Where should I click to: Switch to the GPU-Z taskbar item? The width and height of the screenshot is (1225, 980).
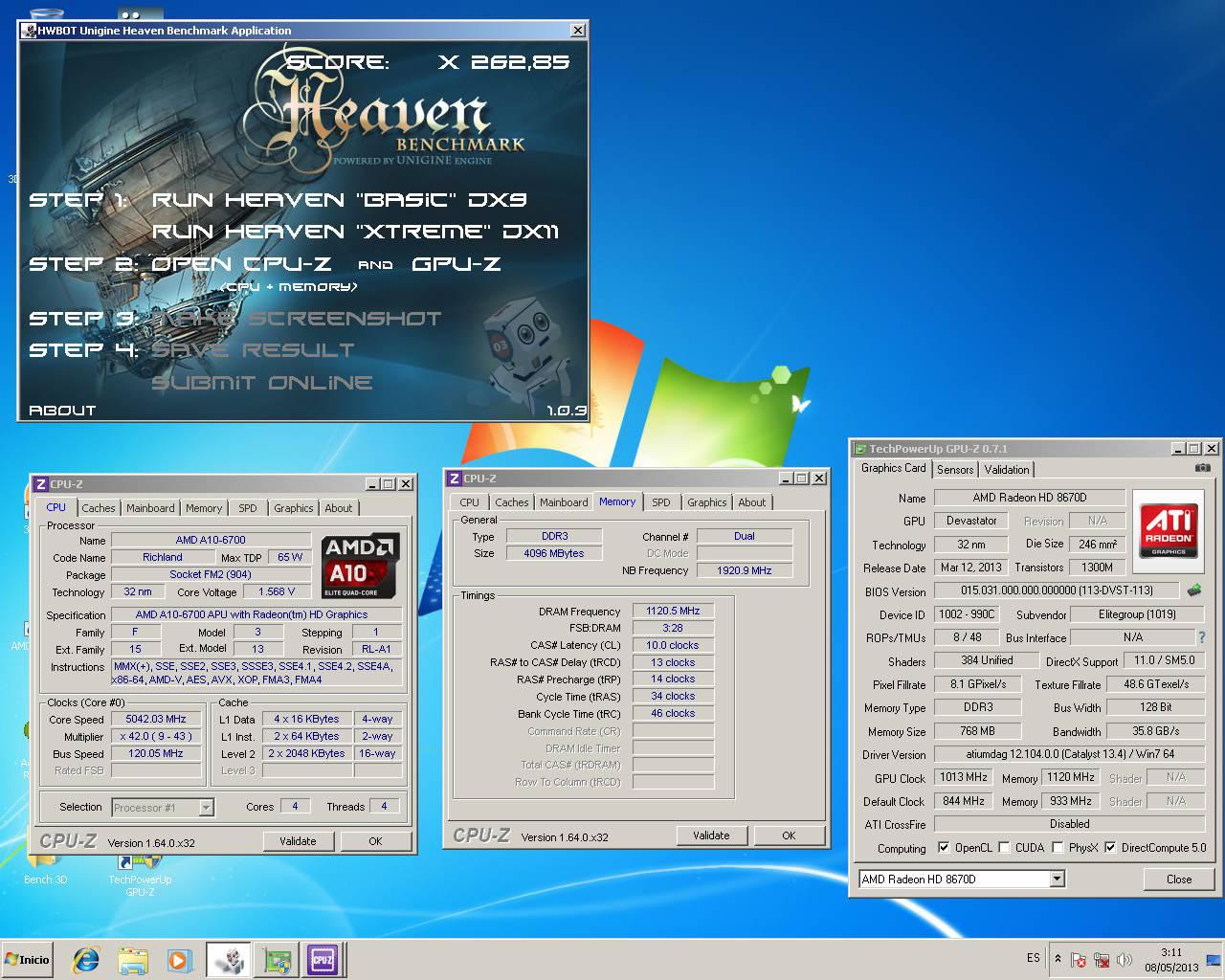coord(277,960)
